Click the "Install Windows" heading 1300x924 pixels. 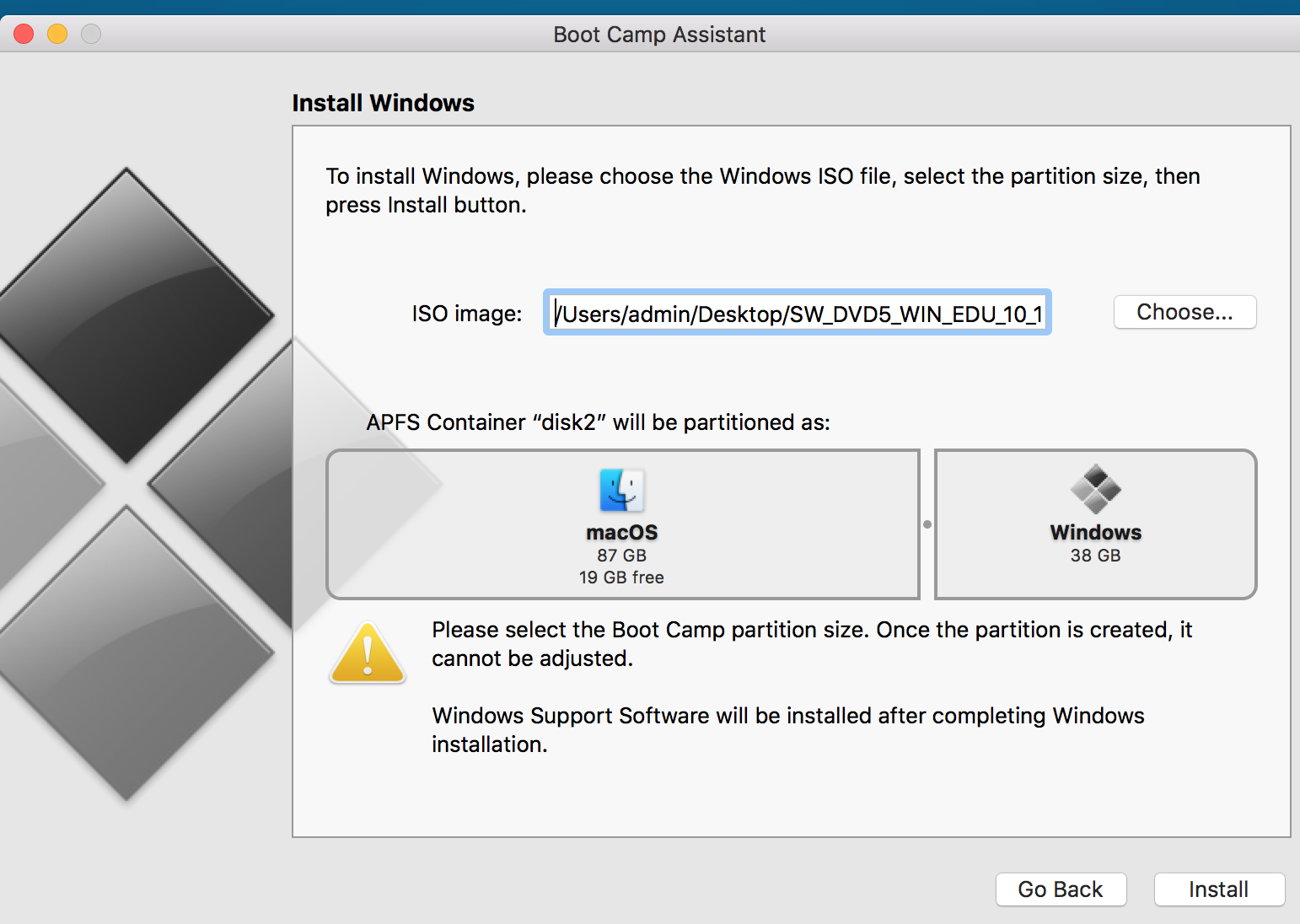tap(384, 103)
